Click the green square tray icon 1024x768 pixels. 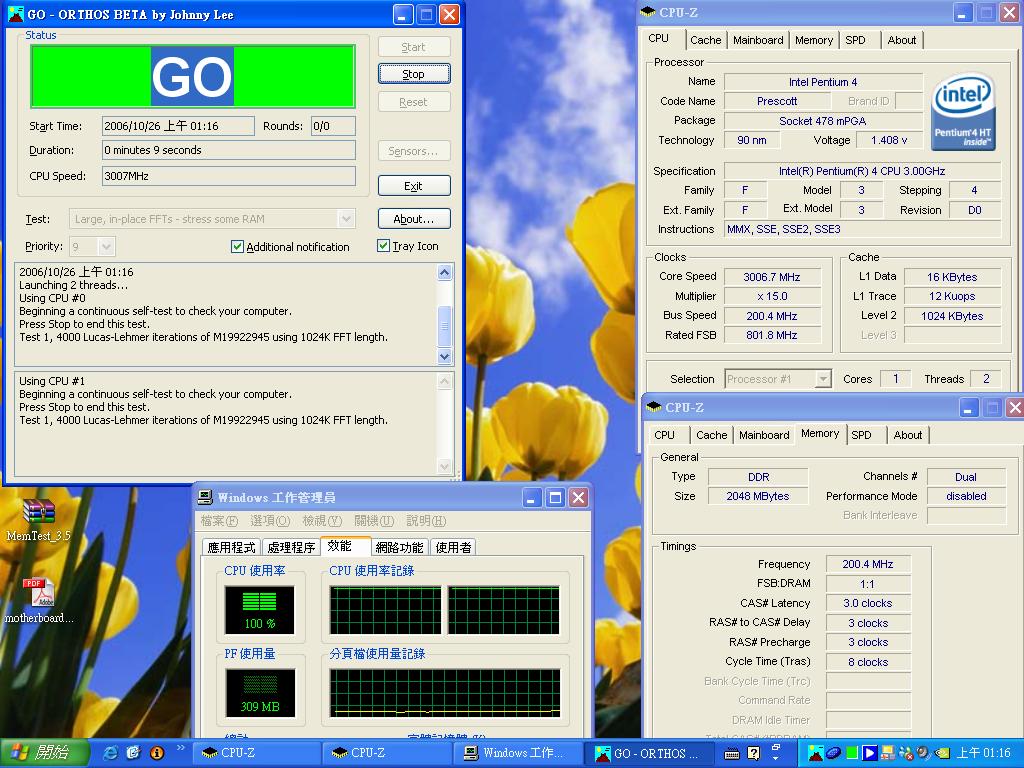coord(852,754)
